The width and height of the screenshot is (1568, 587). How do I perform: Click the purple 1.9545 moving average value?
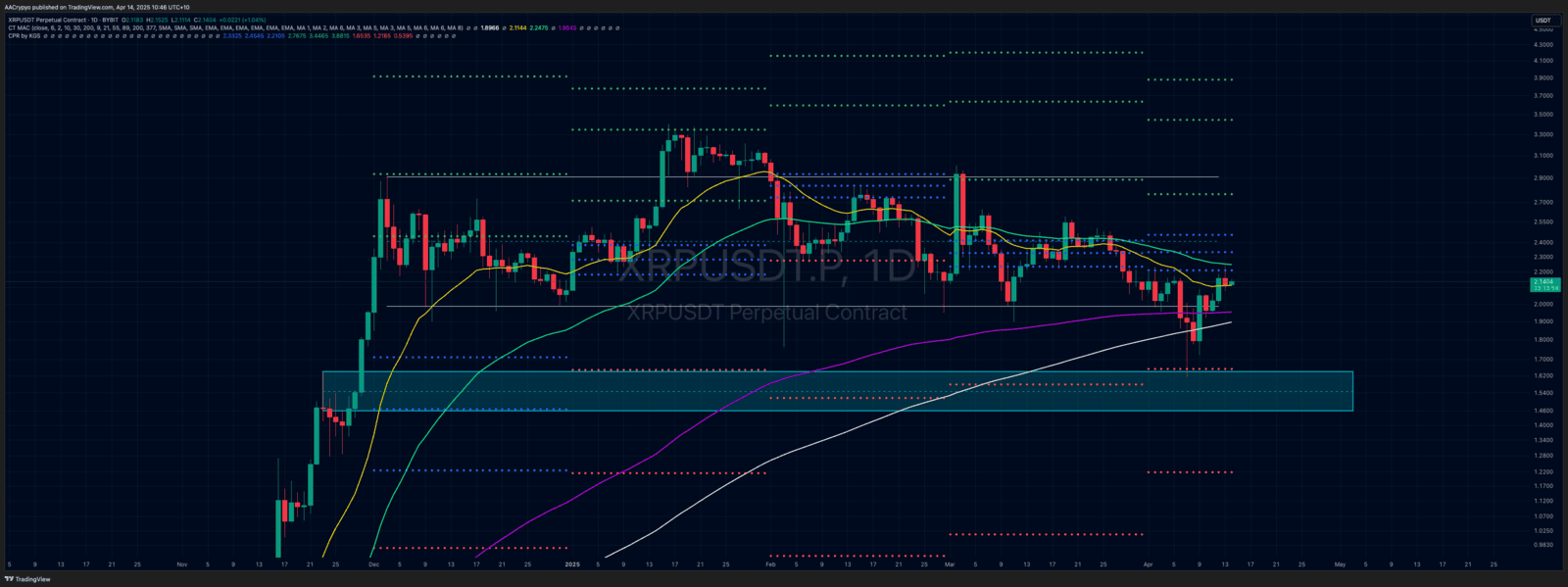(x=567, y=27)
